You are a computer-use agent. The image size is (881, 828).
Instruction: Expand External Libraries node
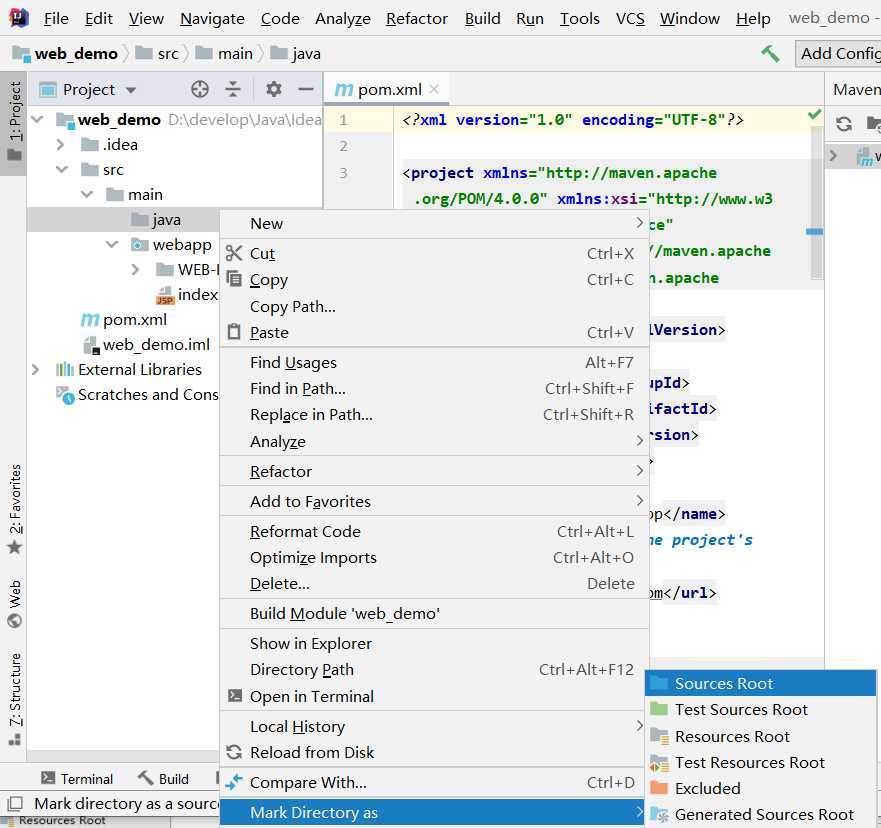click(35, 370)
